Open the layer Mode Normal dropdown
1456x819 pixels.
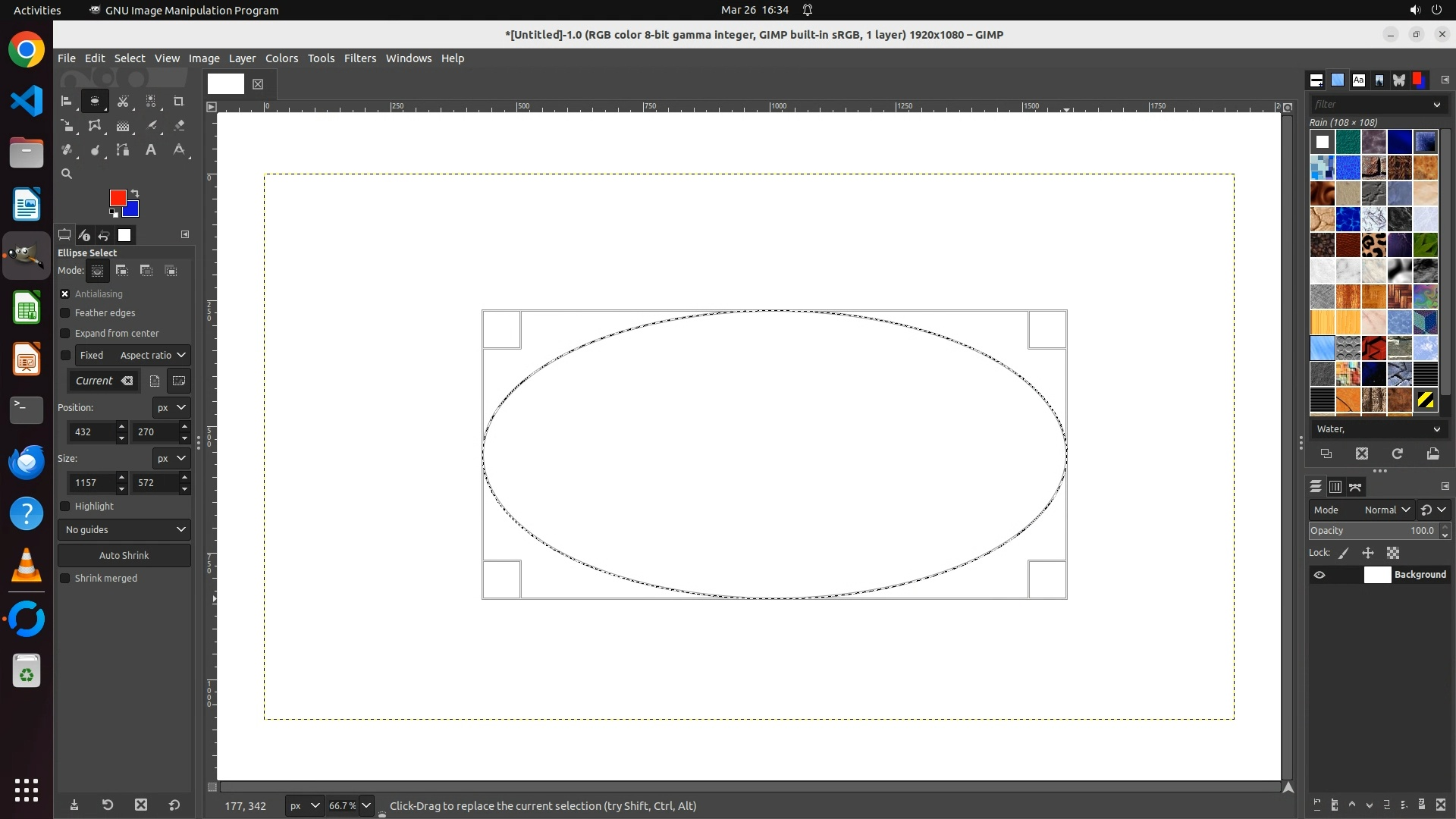click(1386, 510)
